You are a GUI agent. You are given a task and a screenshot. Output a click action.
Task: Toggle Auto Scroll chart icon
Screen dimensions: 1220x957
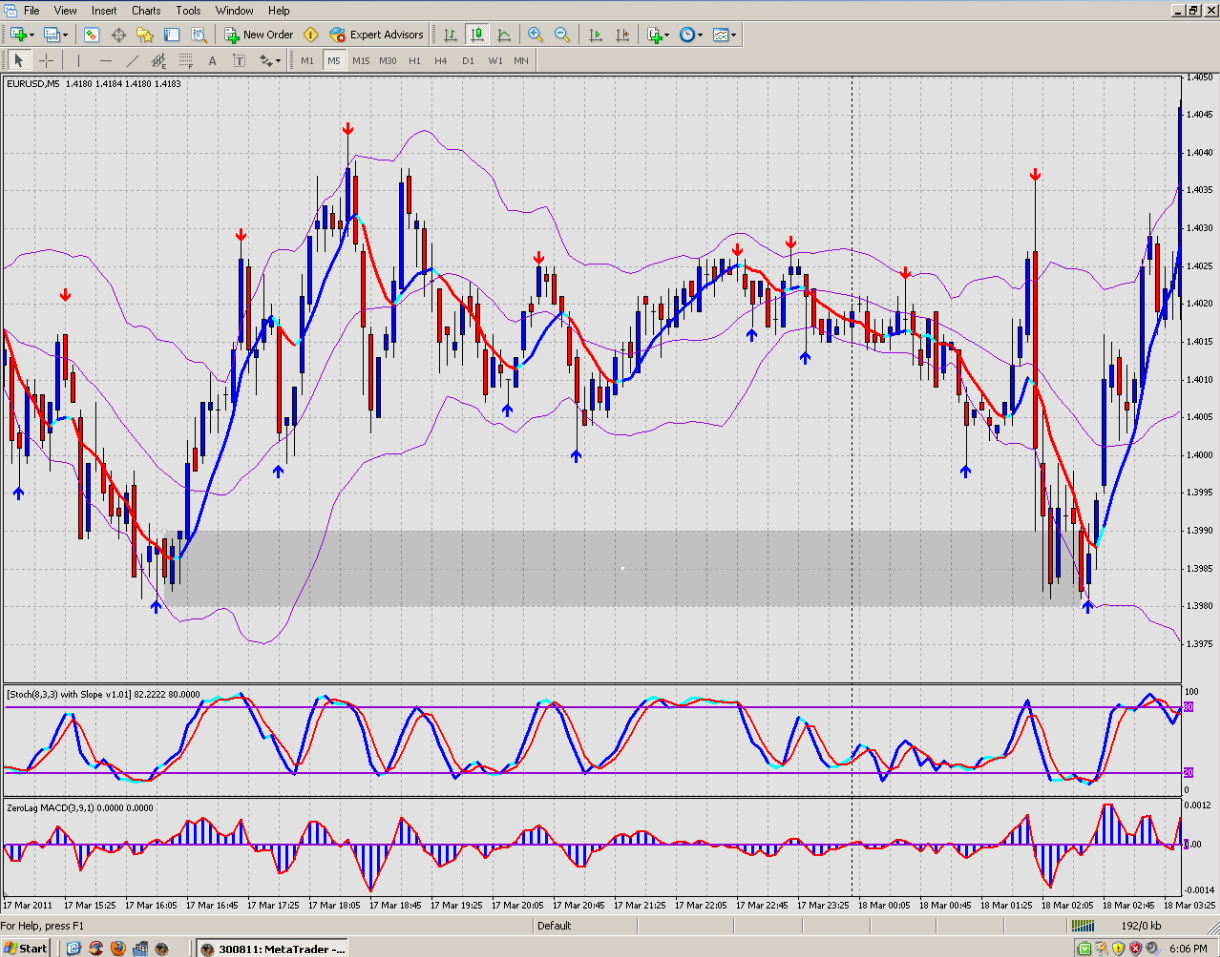(596, 34)
